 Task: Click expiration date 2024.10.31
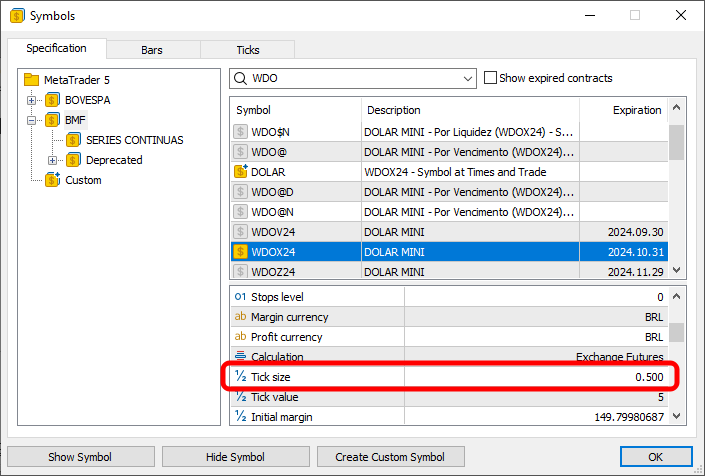click(635, 252)
